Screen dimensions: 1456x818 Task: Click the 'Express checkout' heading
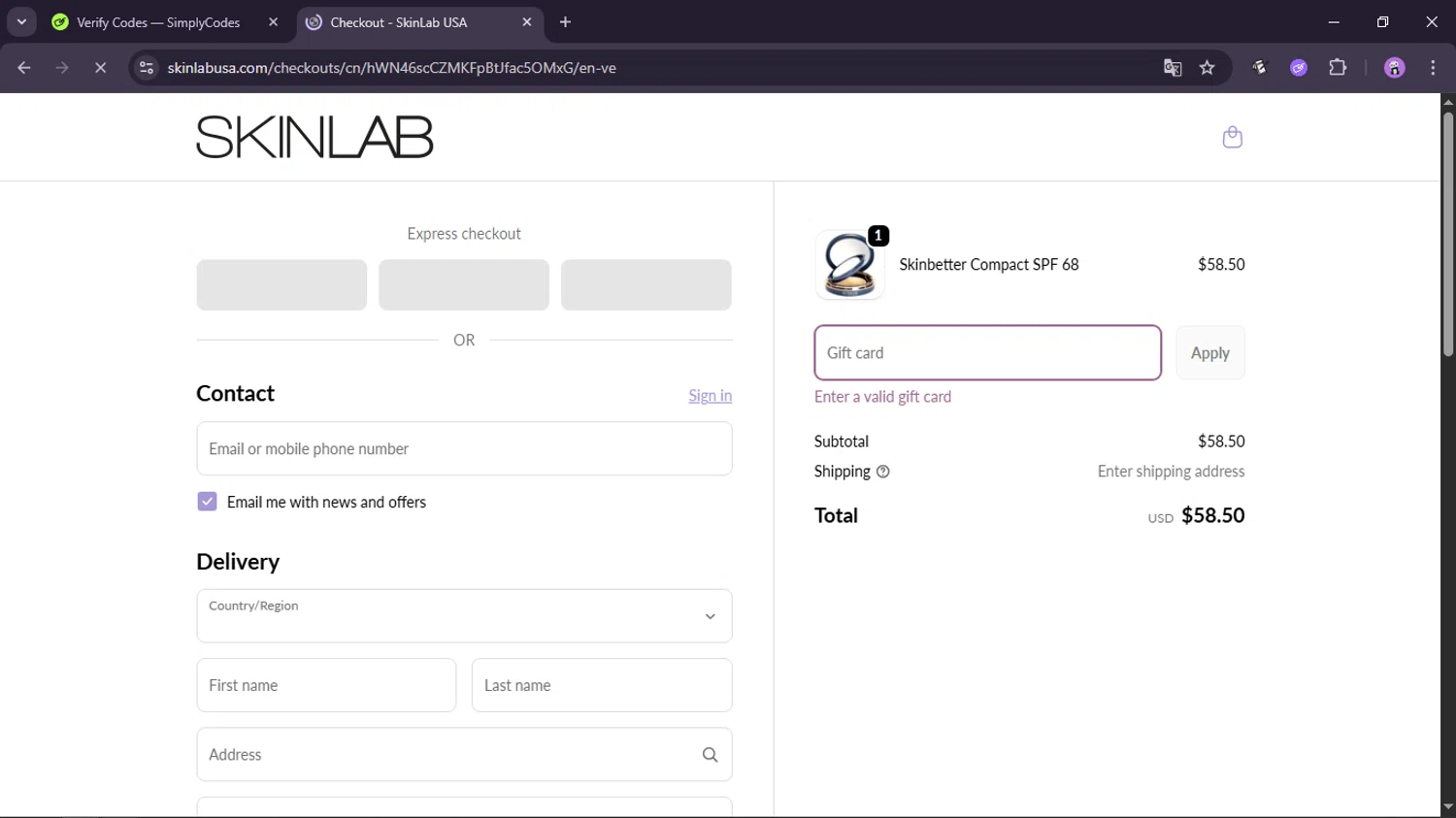click(x=464, y=234)
